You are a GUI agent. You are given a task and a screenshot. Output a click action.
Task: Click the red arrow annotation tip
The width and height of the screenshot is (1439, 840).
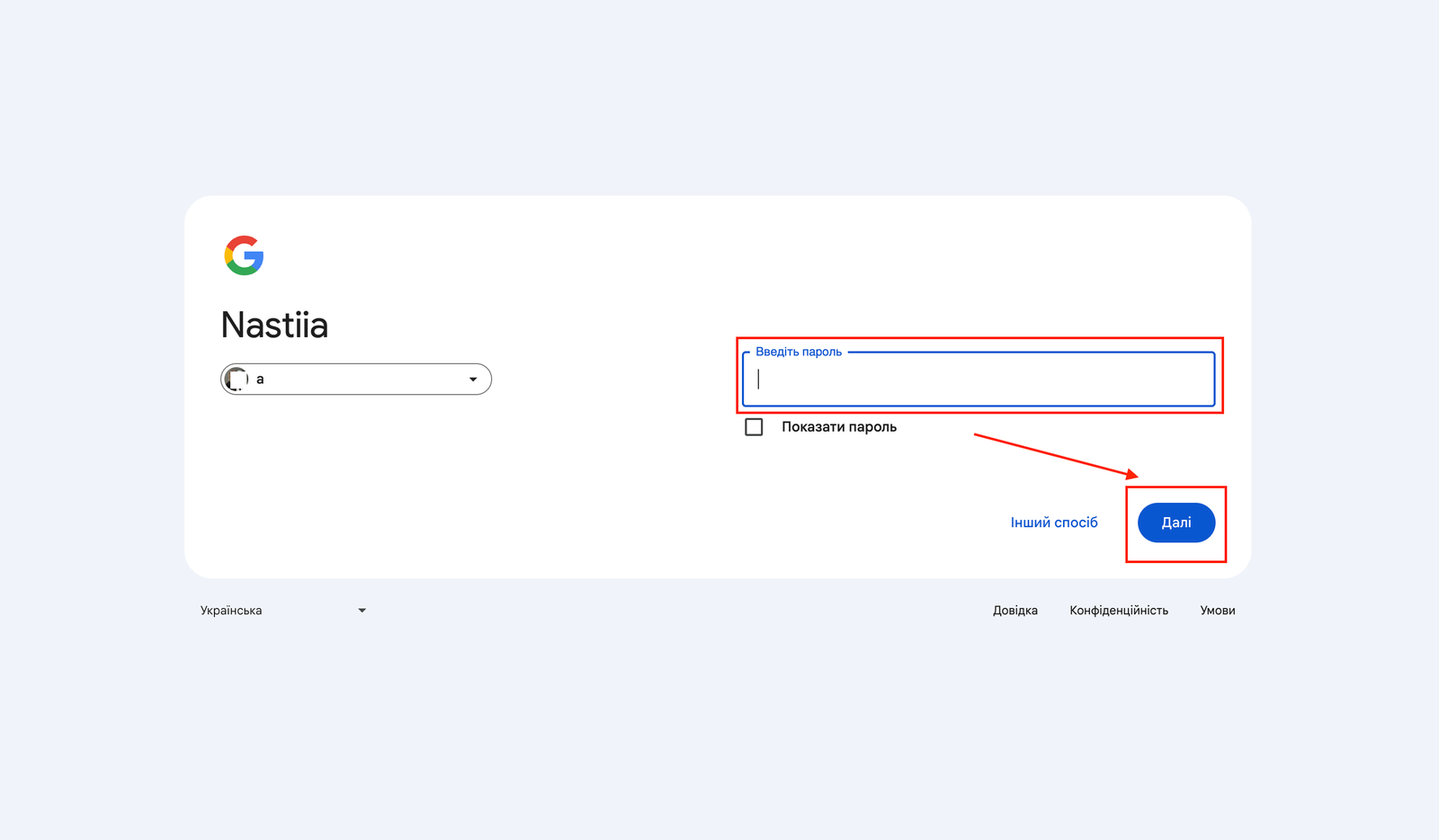coord(1135,477)
